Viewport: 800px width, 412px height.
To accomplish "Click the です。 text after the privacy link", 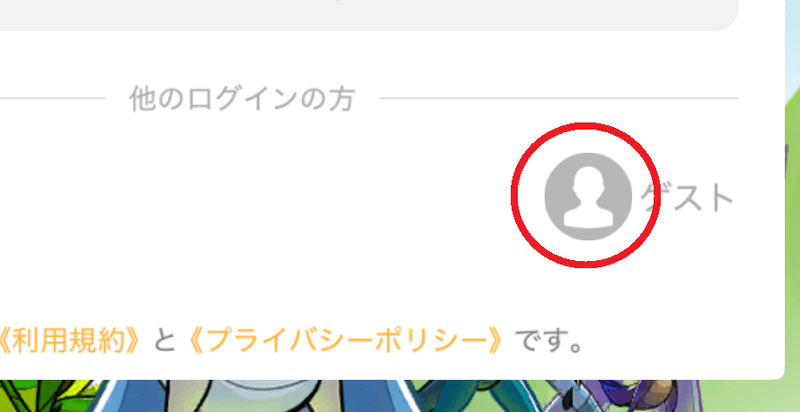I will (x=549, y=341).
